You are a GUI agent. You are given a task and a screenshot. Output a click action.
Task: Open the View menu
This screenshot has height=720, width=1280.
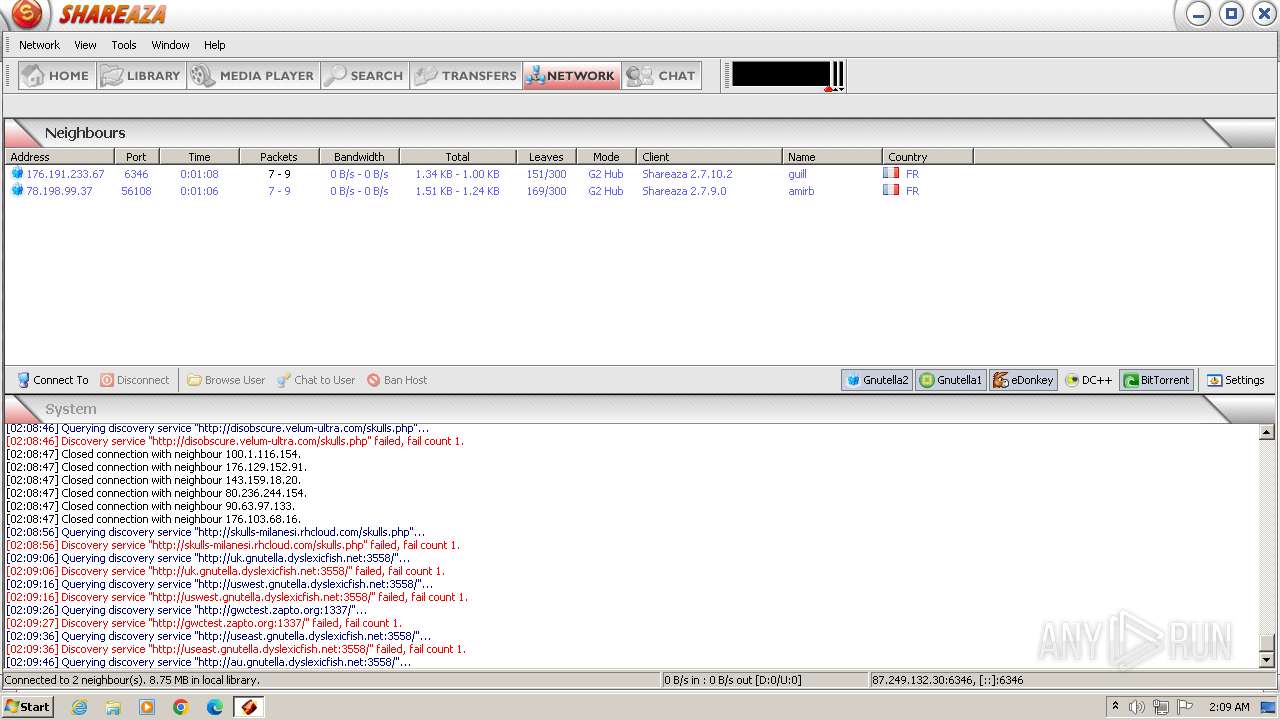point(85,45)
